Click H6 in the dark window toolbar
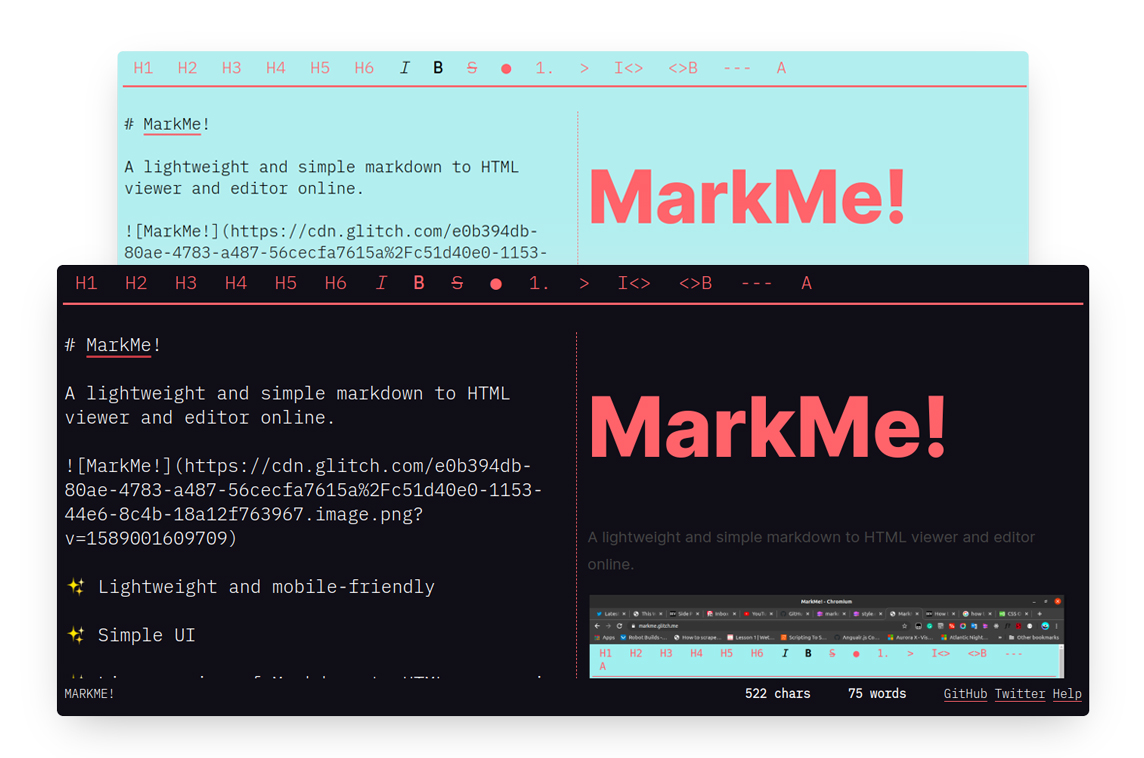 click(335, 283)
